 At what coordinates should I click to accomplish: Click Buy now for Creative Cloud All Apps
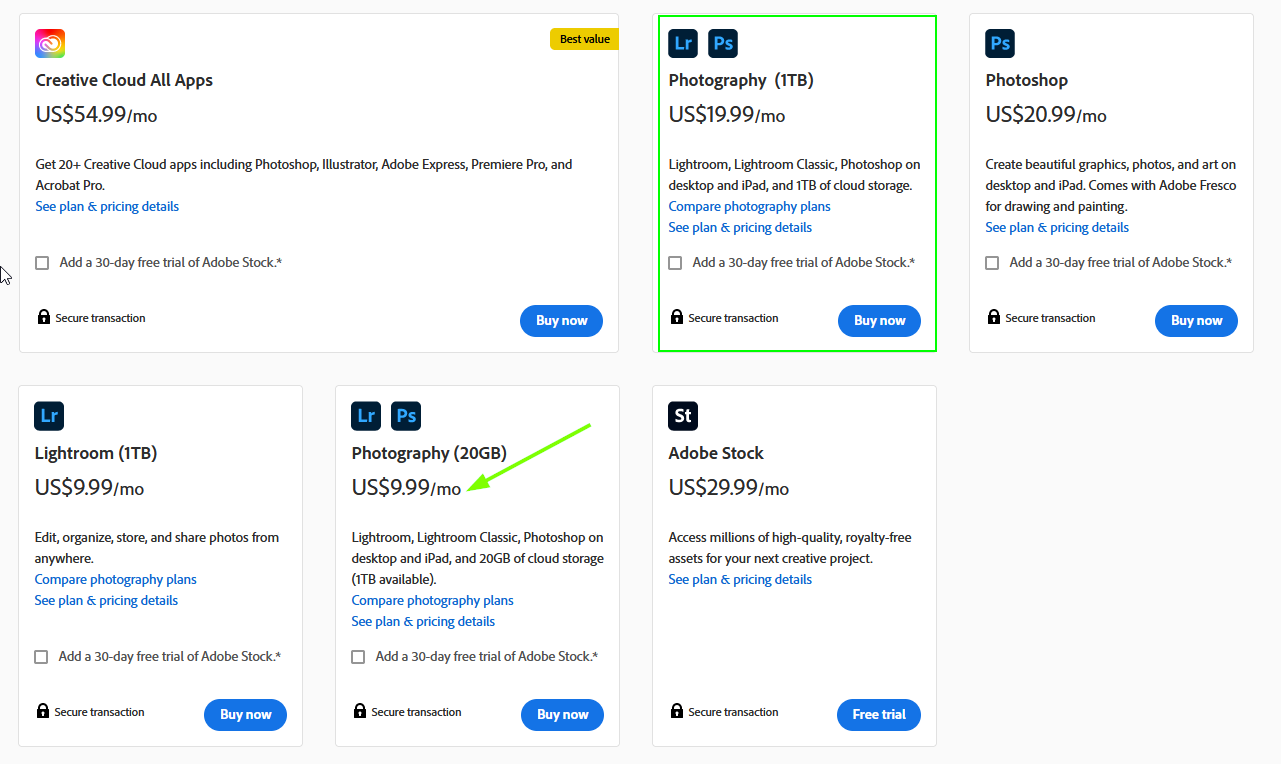tap(561, 320)
